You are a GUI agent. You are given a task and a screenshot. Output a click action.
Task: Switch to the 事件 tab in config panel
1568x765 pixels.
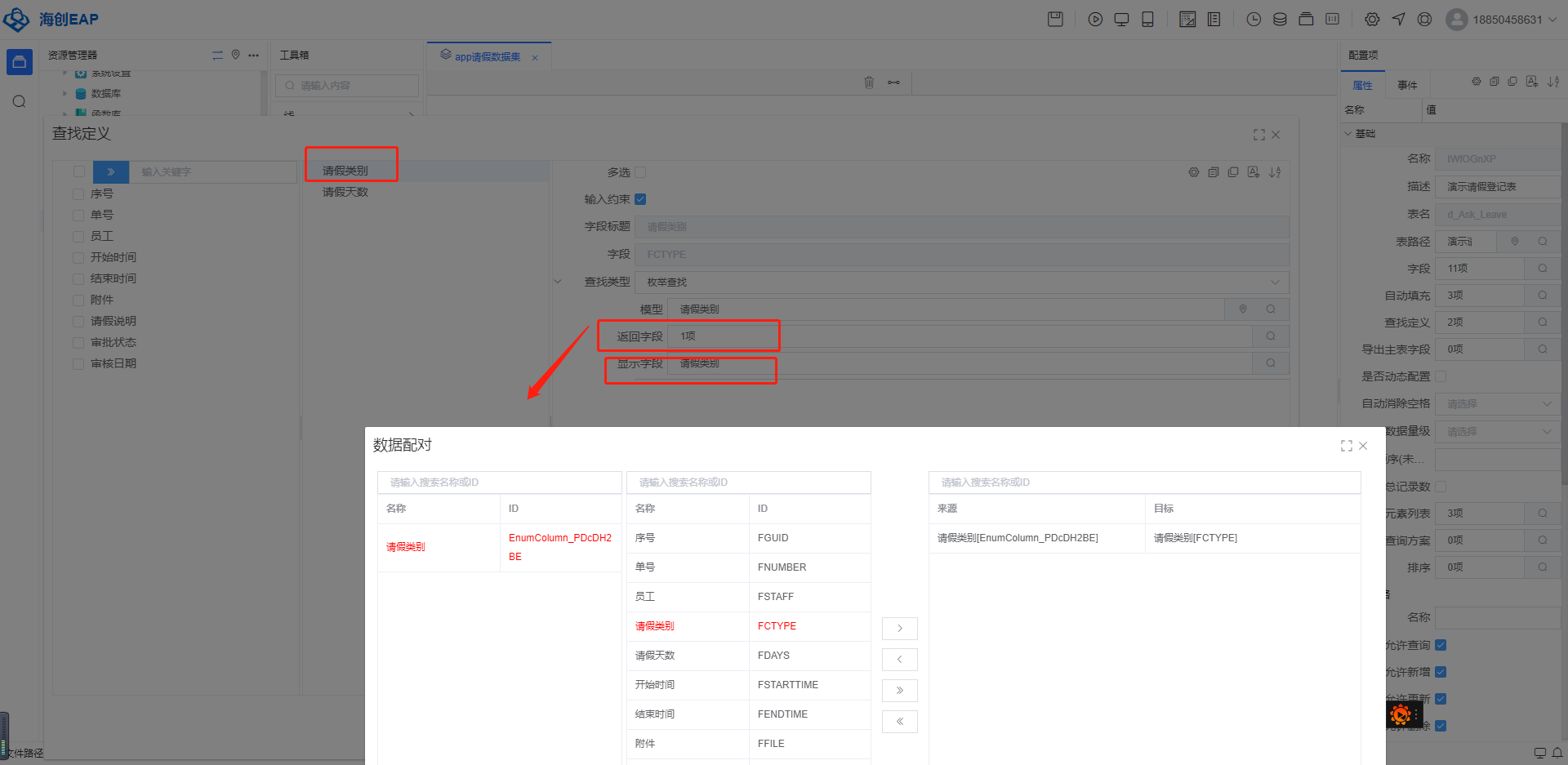coord(1407,85)
